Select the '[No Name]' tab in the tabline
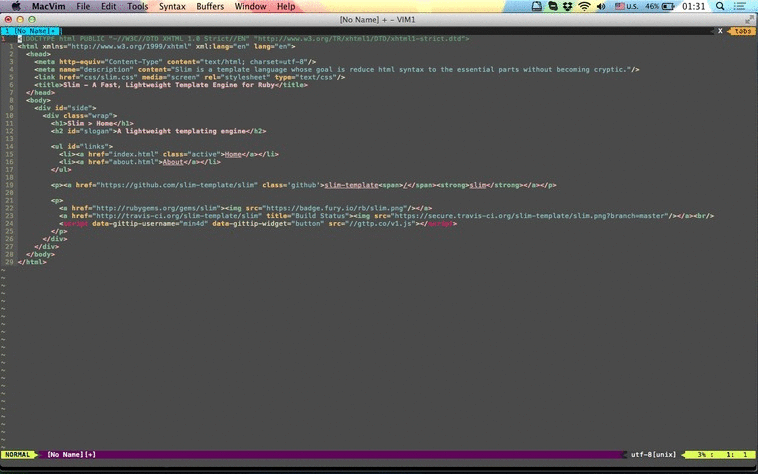 (x=30, y=31)
